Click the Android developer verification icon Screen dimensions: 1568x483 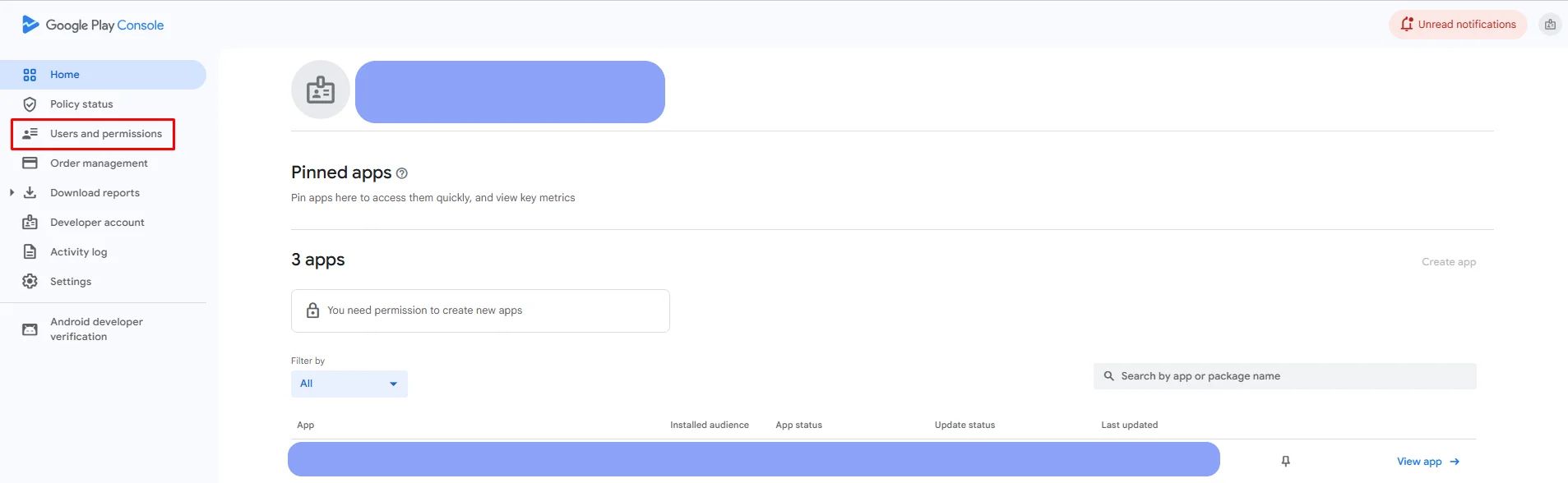(x=30, y=329)
